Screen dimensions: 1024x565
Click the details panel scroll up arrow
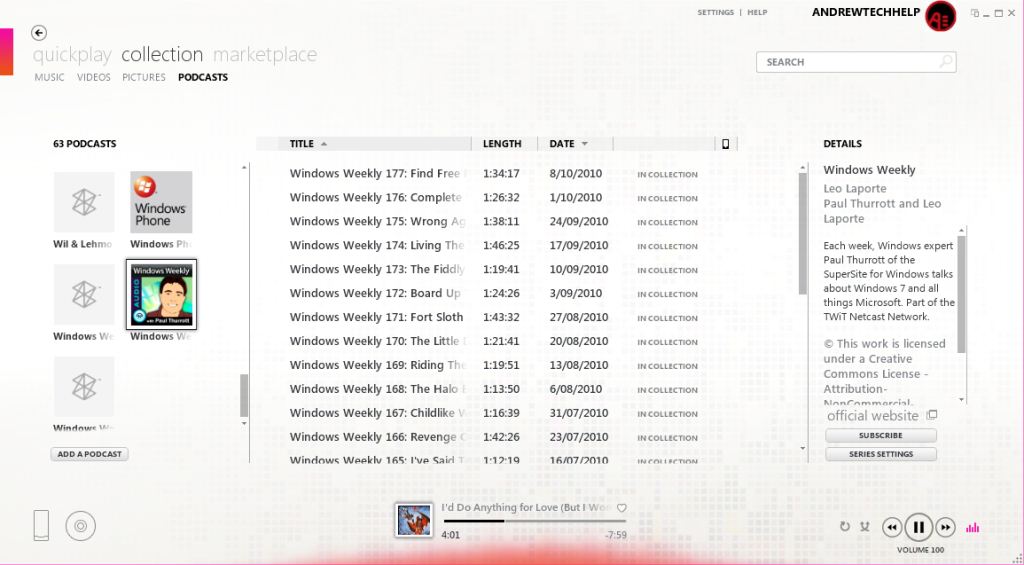click(x=961, y=231)
